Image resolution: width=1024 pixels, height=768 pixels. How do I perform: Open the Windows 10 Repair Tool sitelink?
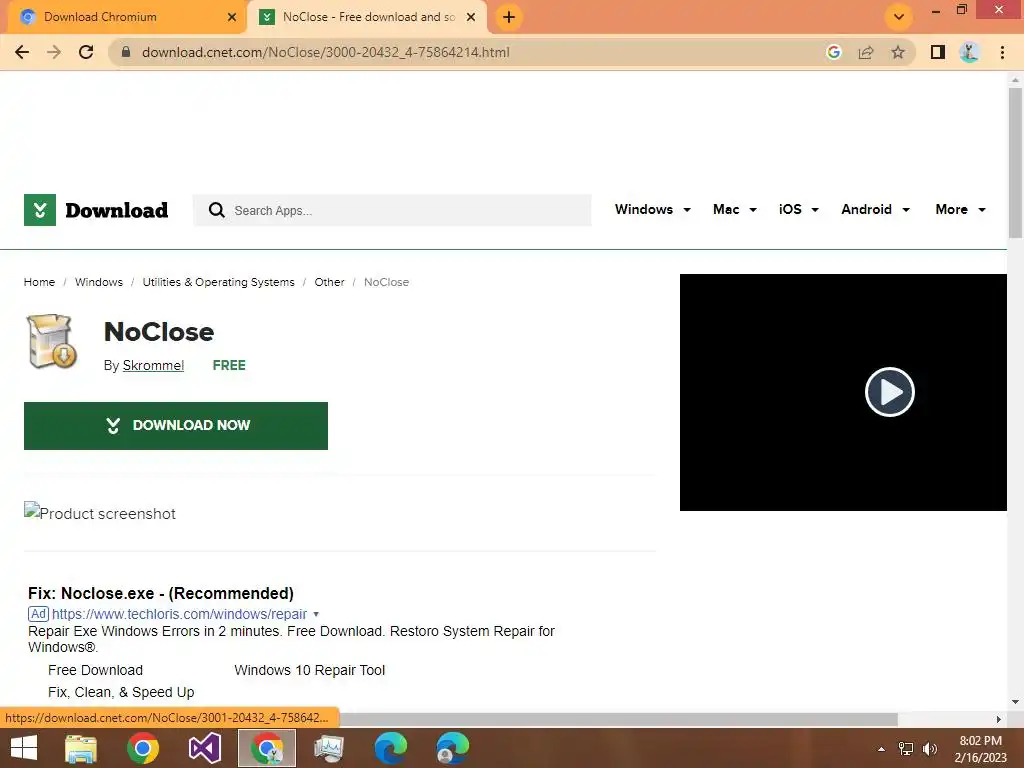click(310, 670)
